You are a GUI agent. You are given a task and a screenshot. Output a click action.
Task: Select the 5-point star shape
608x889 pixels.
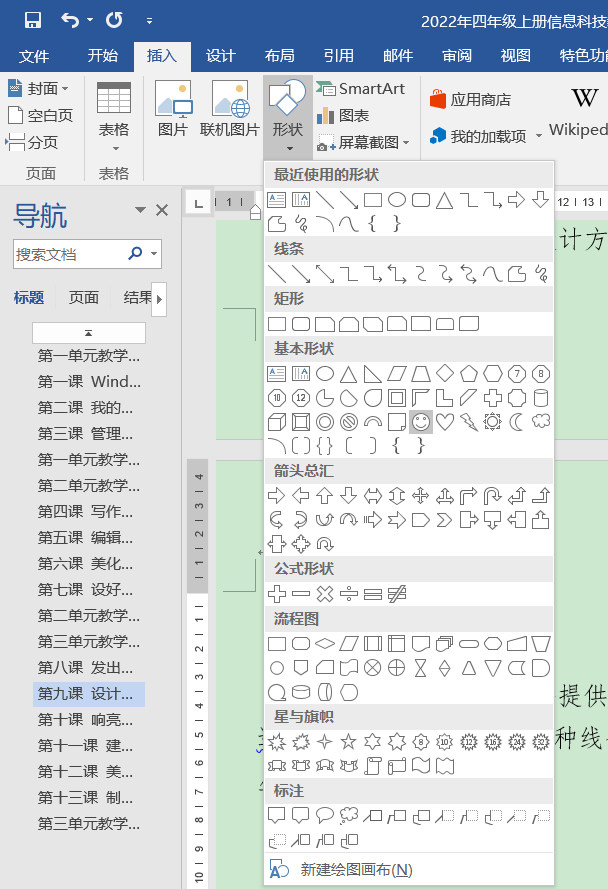[349, 742]
